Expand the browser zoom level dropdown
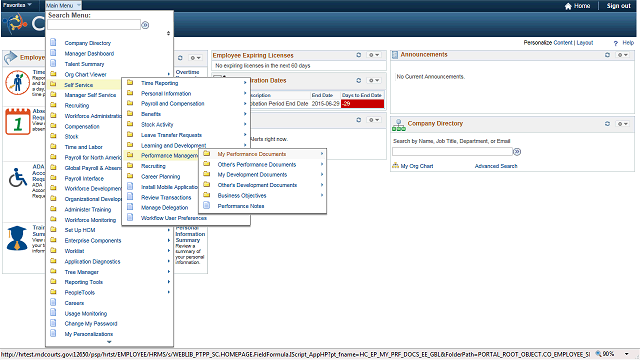Image resolution: width=640 pixels, height=360 pixels. (x=627, y=354)
